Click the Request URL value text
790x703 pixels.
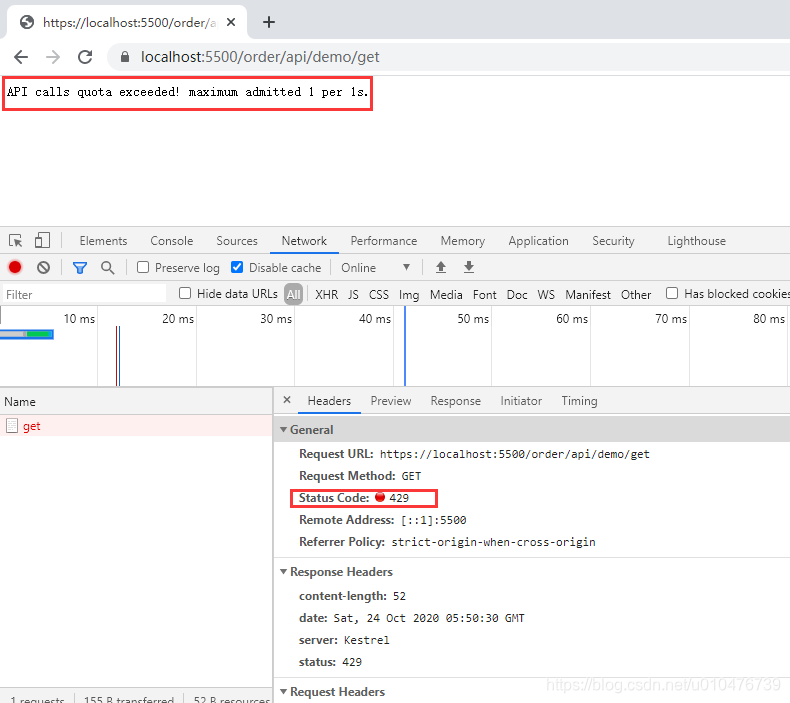514,454
